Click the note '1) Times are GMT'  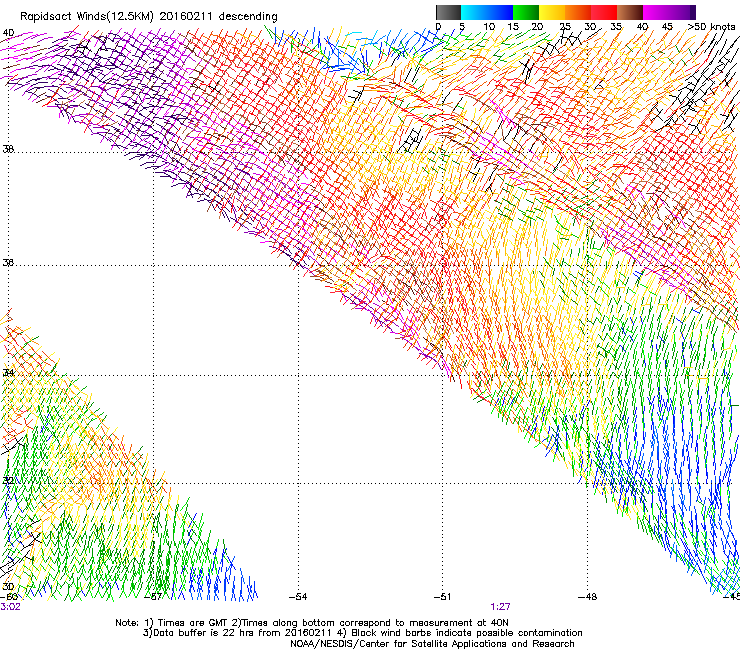[x=186, y=623]
